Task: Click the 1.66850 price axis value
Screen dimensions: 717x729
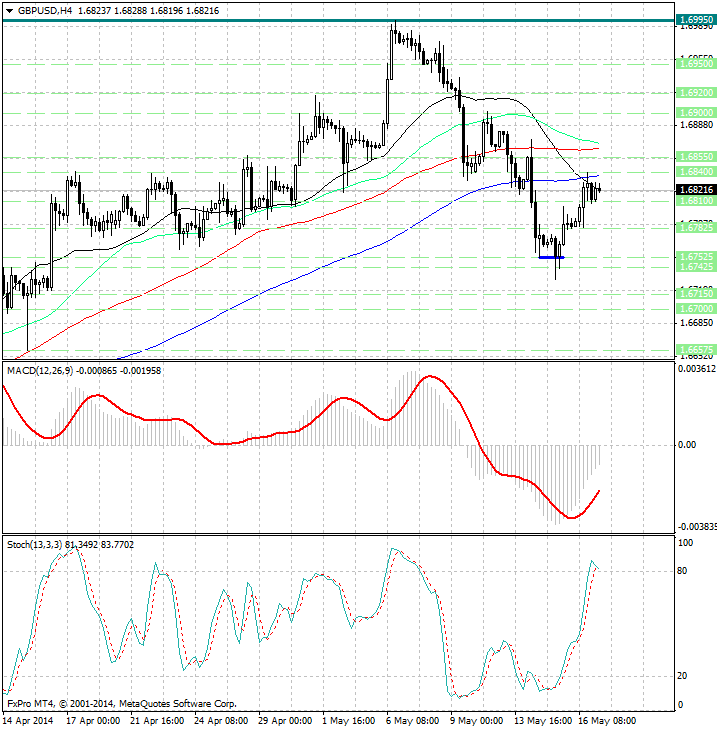Action: [x=696, y=323]
